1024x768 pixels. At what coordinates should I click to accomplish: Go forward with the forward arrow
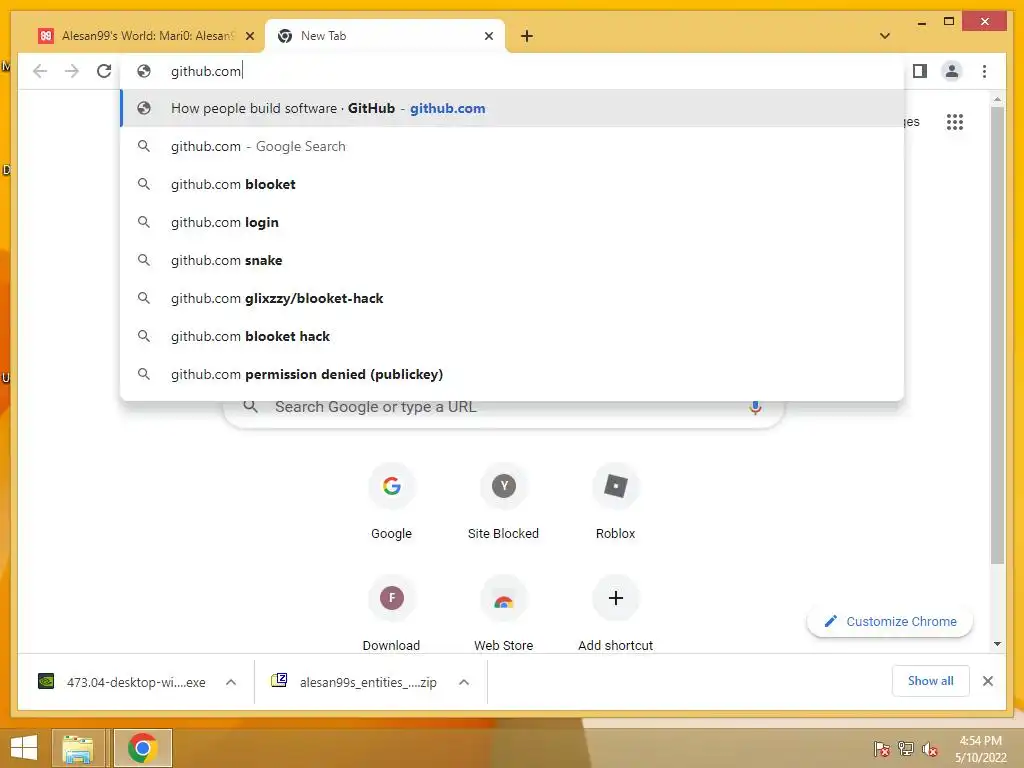click(x=72, y=71)
